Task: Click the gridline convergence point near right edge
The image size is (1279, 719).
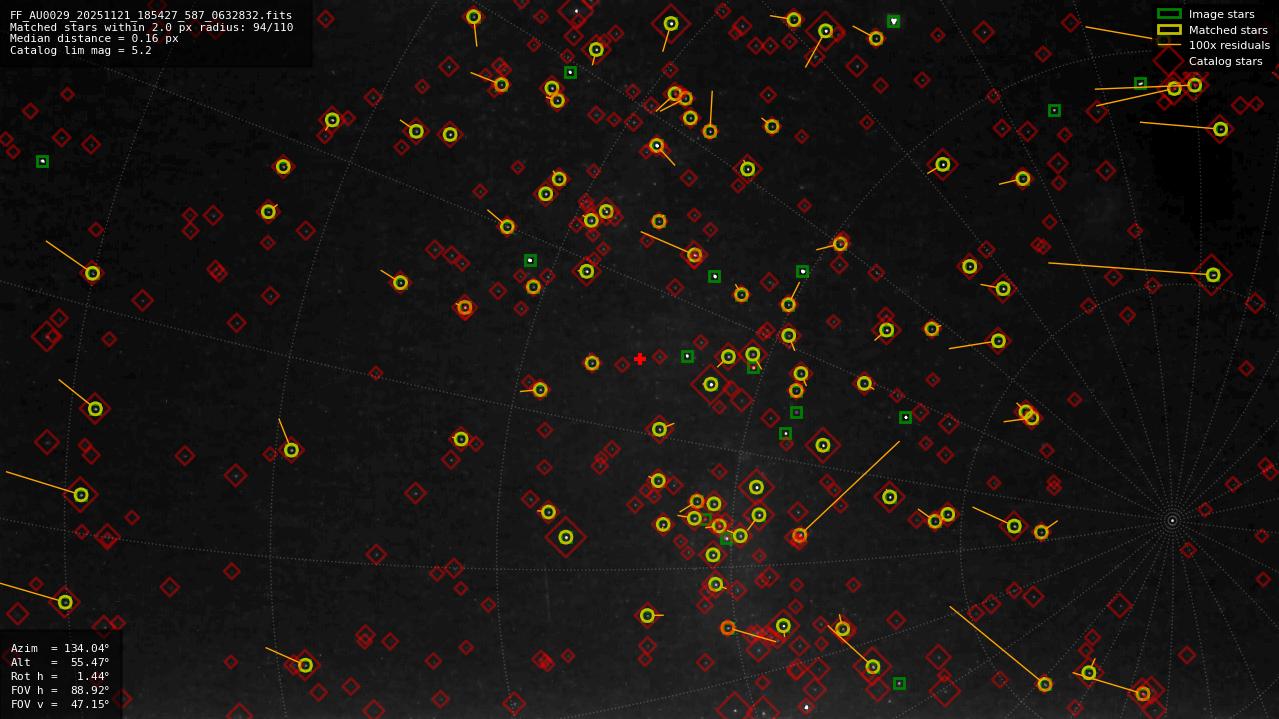Action: click(x=1172, y=520)
